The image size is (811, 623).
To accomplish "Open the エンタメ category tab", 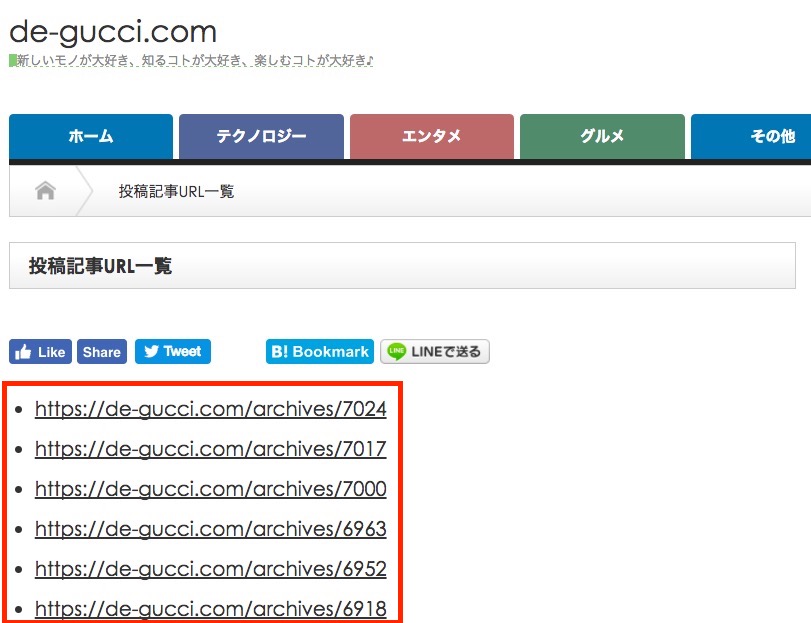I will coord(432,137).
